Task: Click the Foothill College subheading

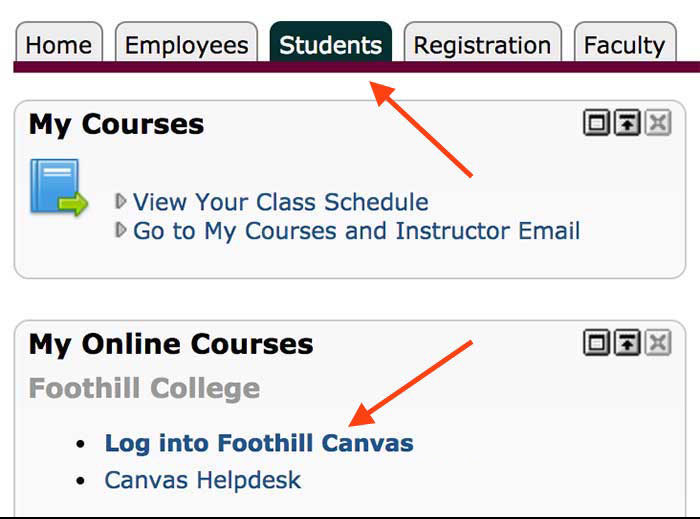Action: coord(144,388)
